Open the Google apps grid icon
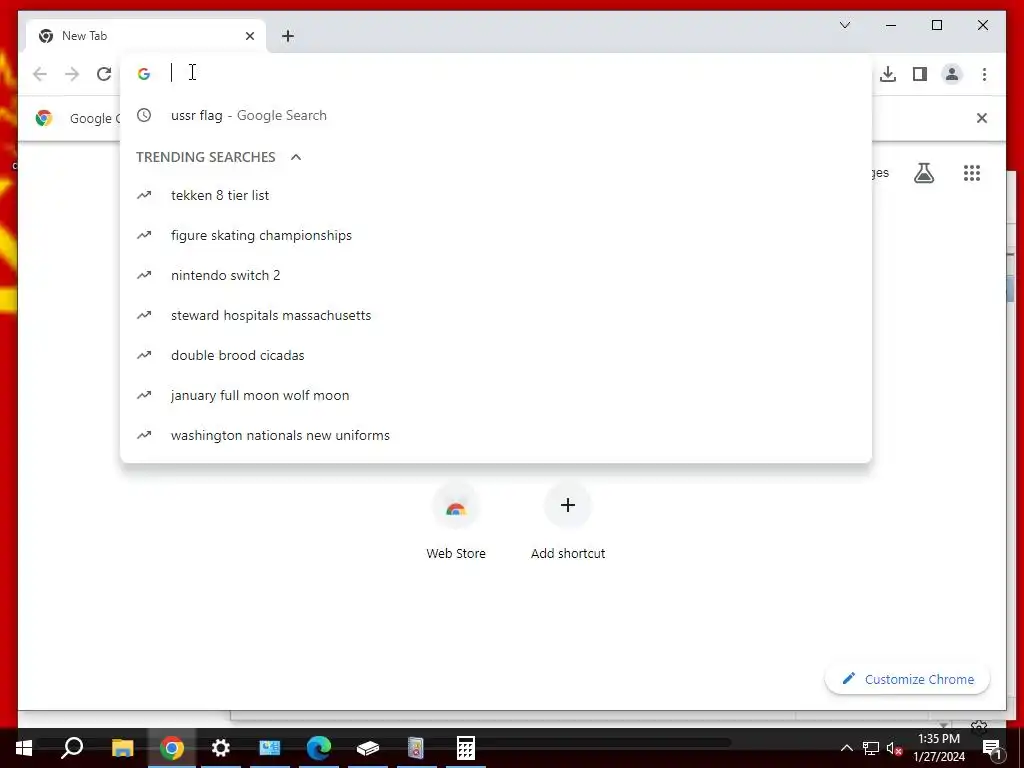1024x768 pixels. (x=972, y=173)
